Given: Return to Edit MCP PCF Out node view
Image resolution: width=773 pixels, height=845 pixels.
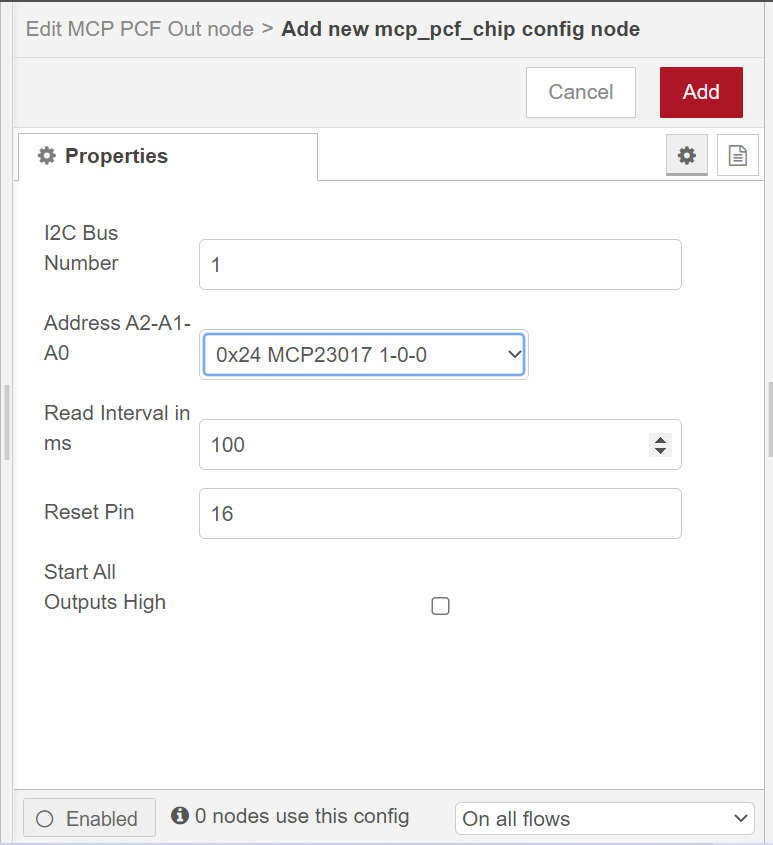Looking at the screenshot, I should pyautogui.click(x=139, y=29).
